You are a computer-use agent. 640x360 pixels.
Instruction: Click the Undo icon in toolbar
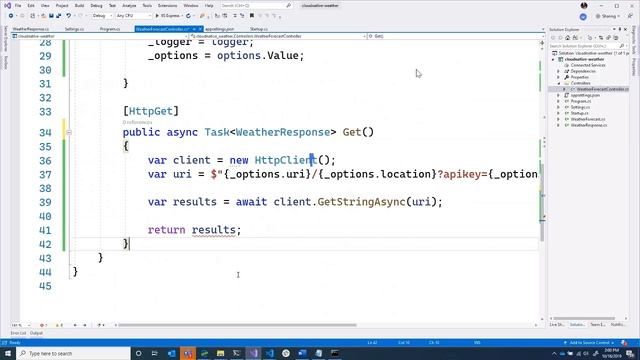69,16
